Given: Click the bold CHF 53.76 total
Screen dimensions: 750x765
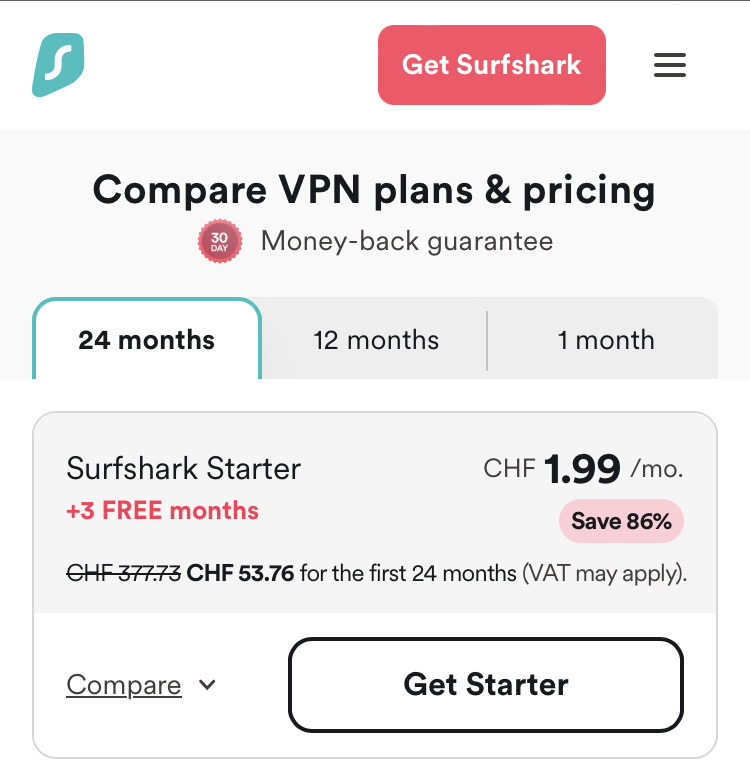Looking at the screenshot, I should click(x=240, y=574).
